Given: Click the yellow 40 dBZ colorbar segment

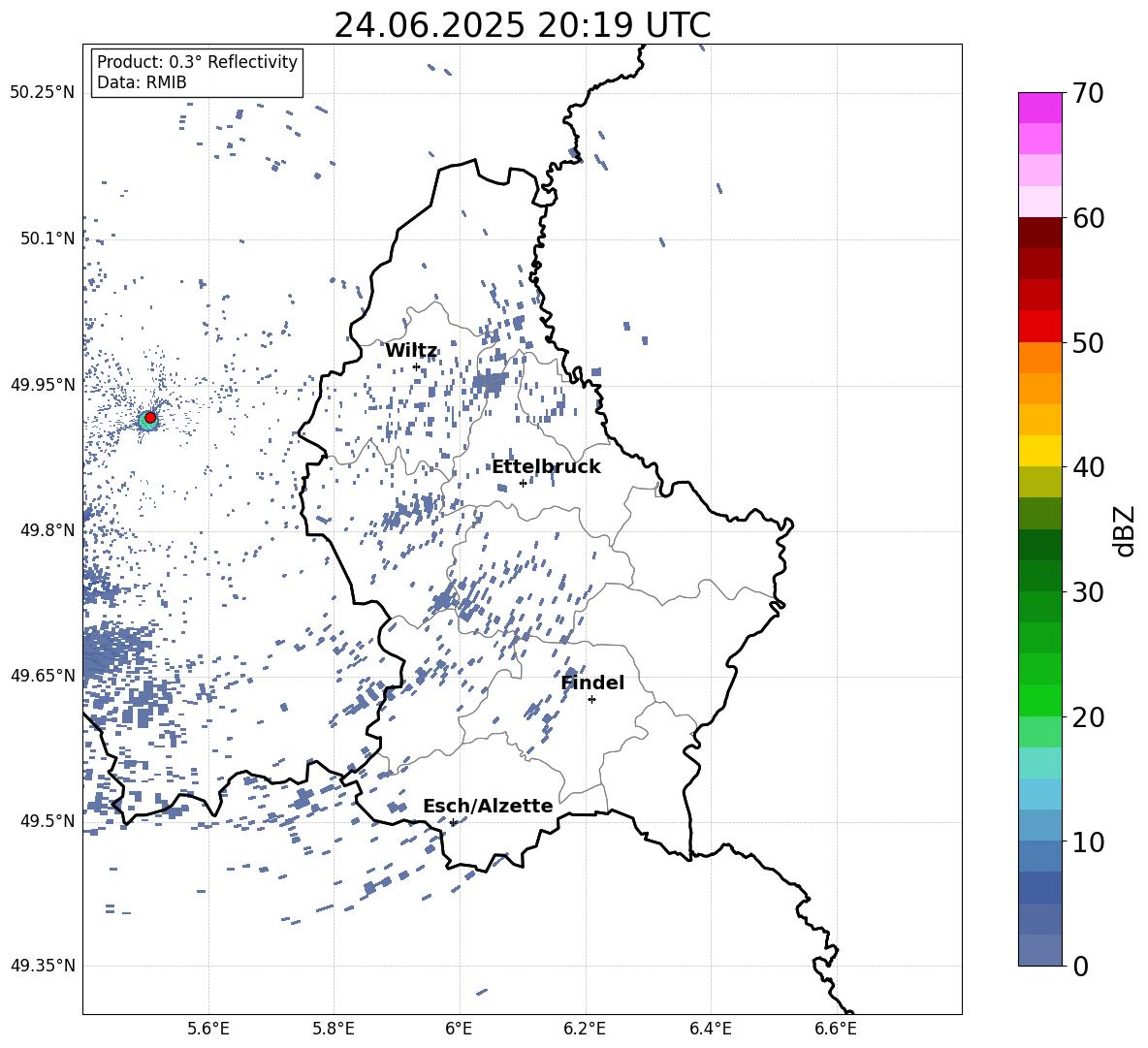Looking at the screenshot, I should coord(1039,451).
